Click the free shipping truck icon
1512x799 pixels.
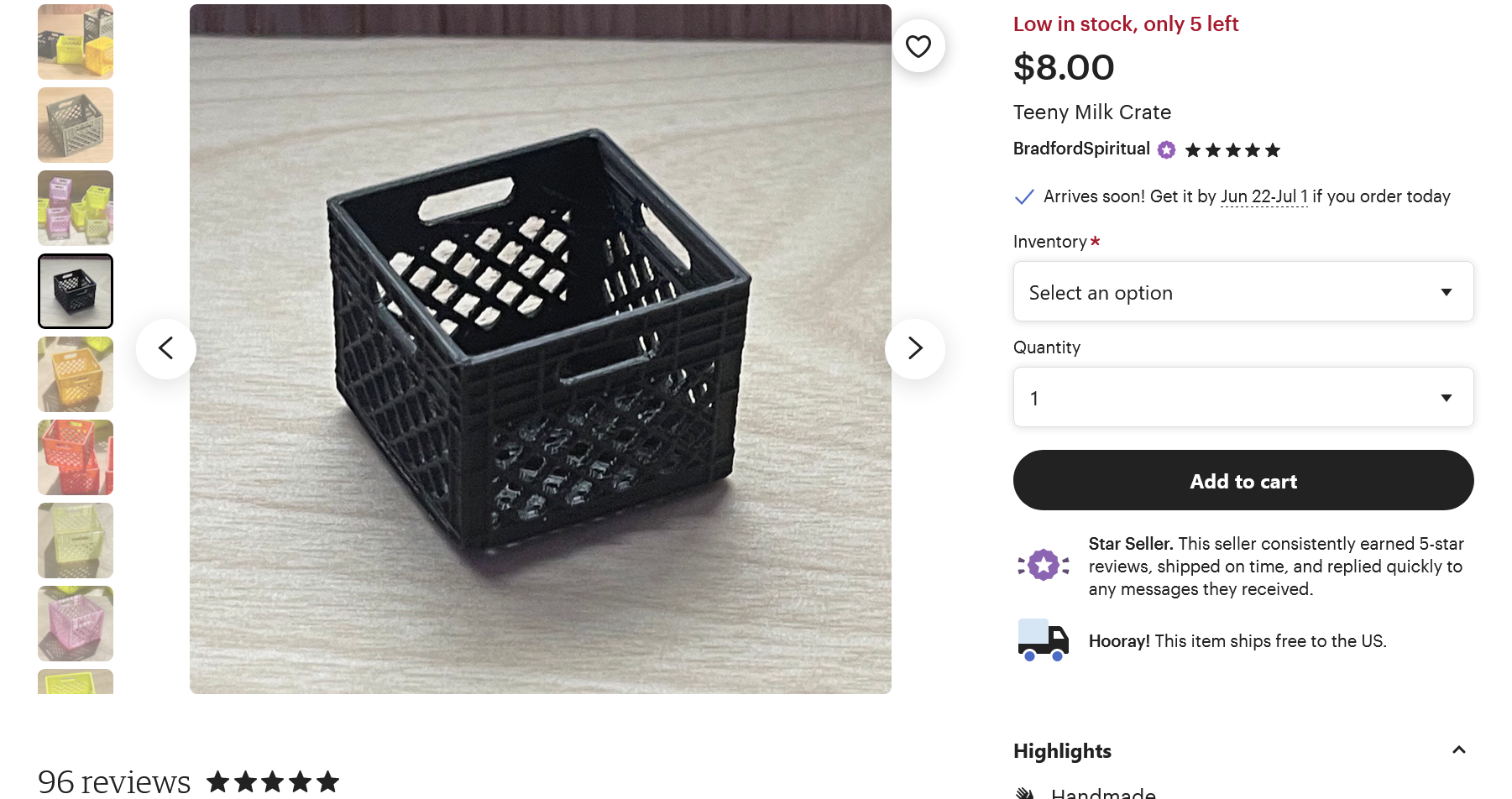click(x=1043, y=640)
